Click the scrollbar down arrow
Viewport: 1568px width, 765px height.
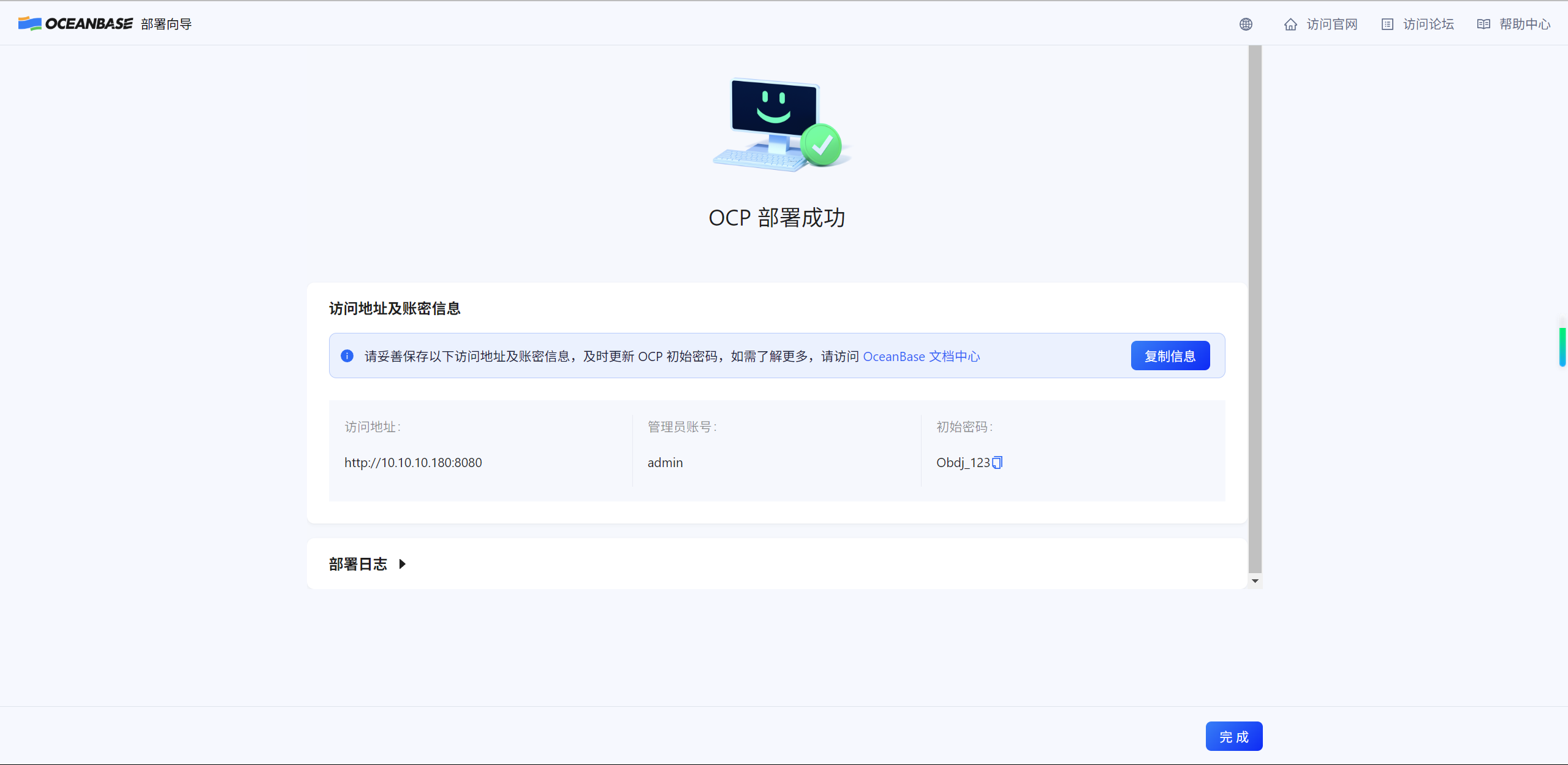(x=1255, y=581)
